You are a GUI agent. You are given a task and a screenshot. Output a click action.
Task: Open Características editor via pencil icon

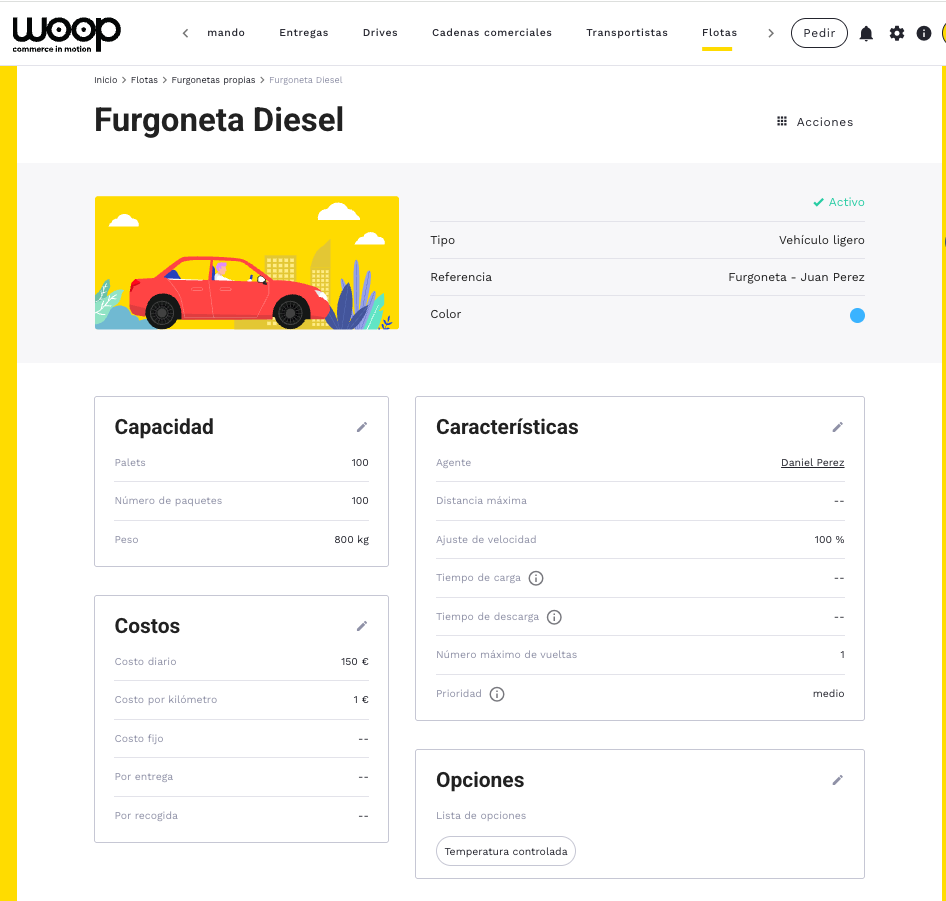click(x=838, y=427)
